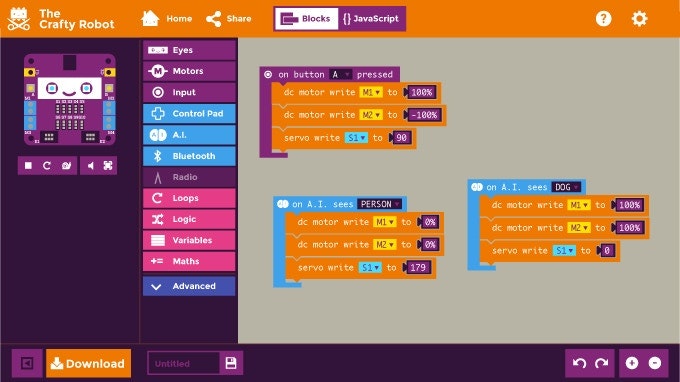This screenshot has width=680, height=382.
Task: Open S1 dropdown in DOG block
Action: point(564,251)
